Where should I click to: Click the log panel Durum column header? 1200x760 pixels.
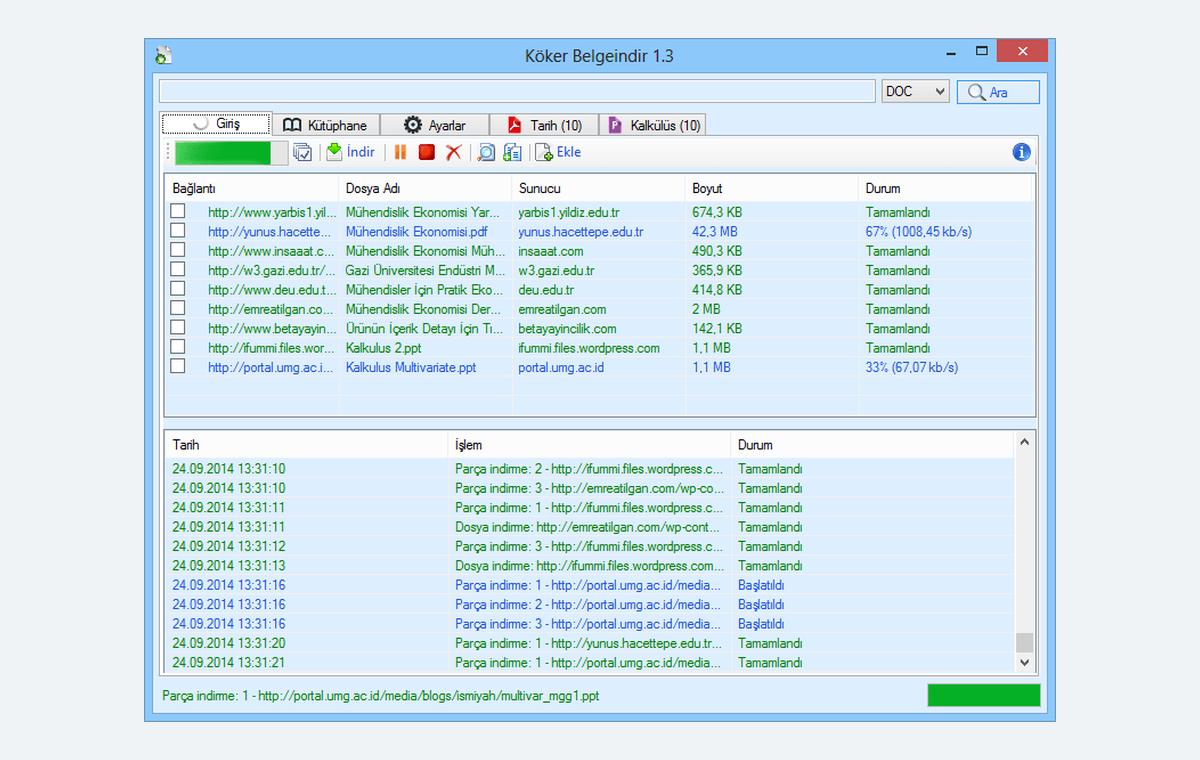(x=872, y=445)
